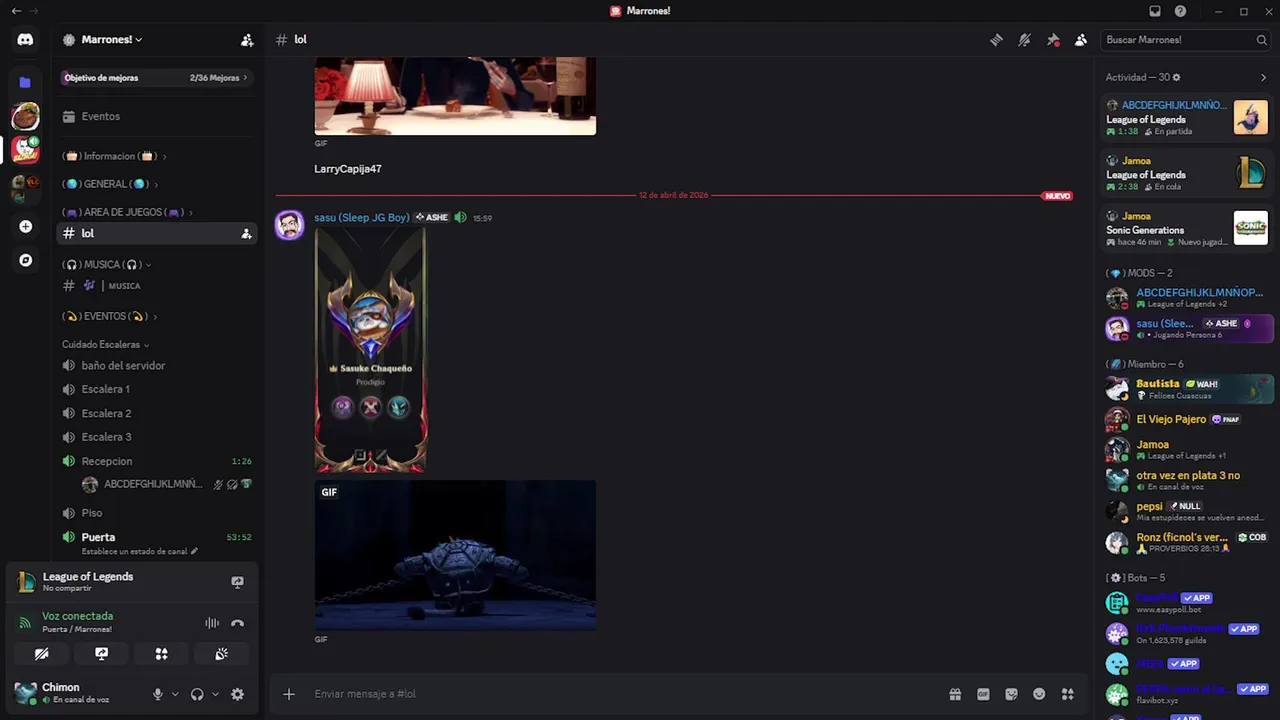Select the #lol text channel
Screen dimensions: 1280x720
click(x=155, y=233)
